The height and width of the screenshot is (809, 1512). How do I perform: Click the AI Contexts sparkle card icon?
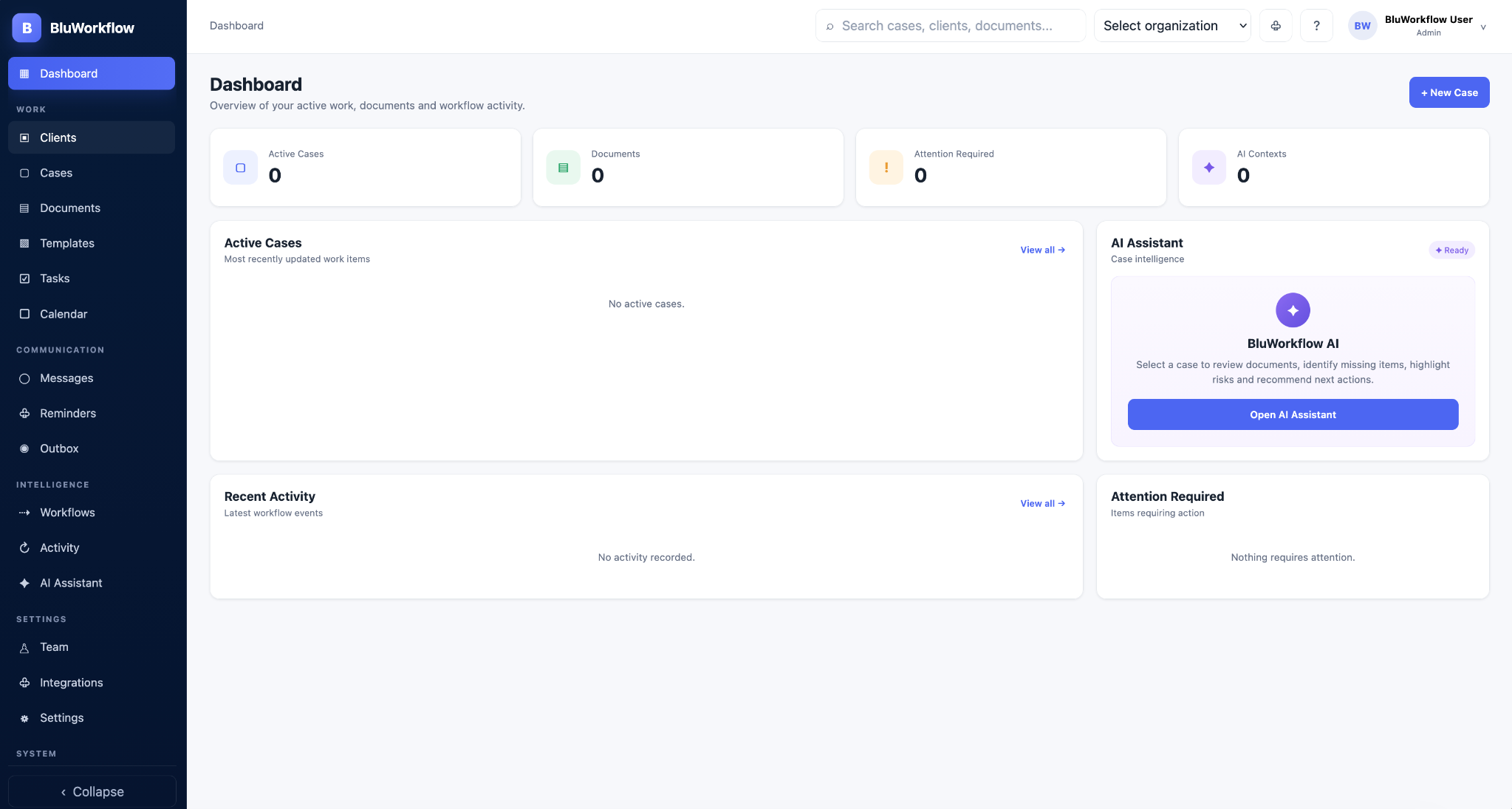click(1208, 168)
